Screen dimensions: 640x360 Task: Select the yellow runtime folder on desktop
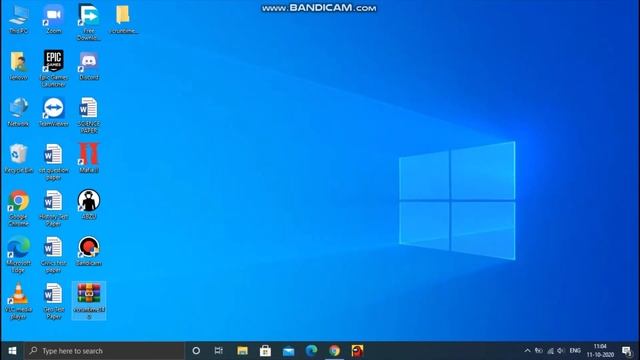(123, 20)
